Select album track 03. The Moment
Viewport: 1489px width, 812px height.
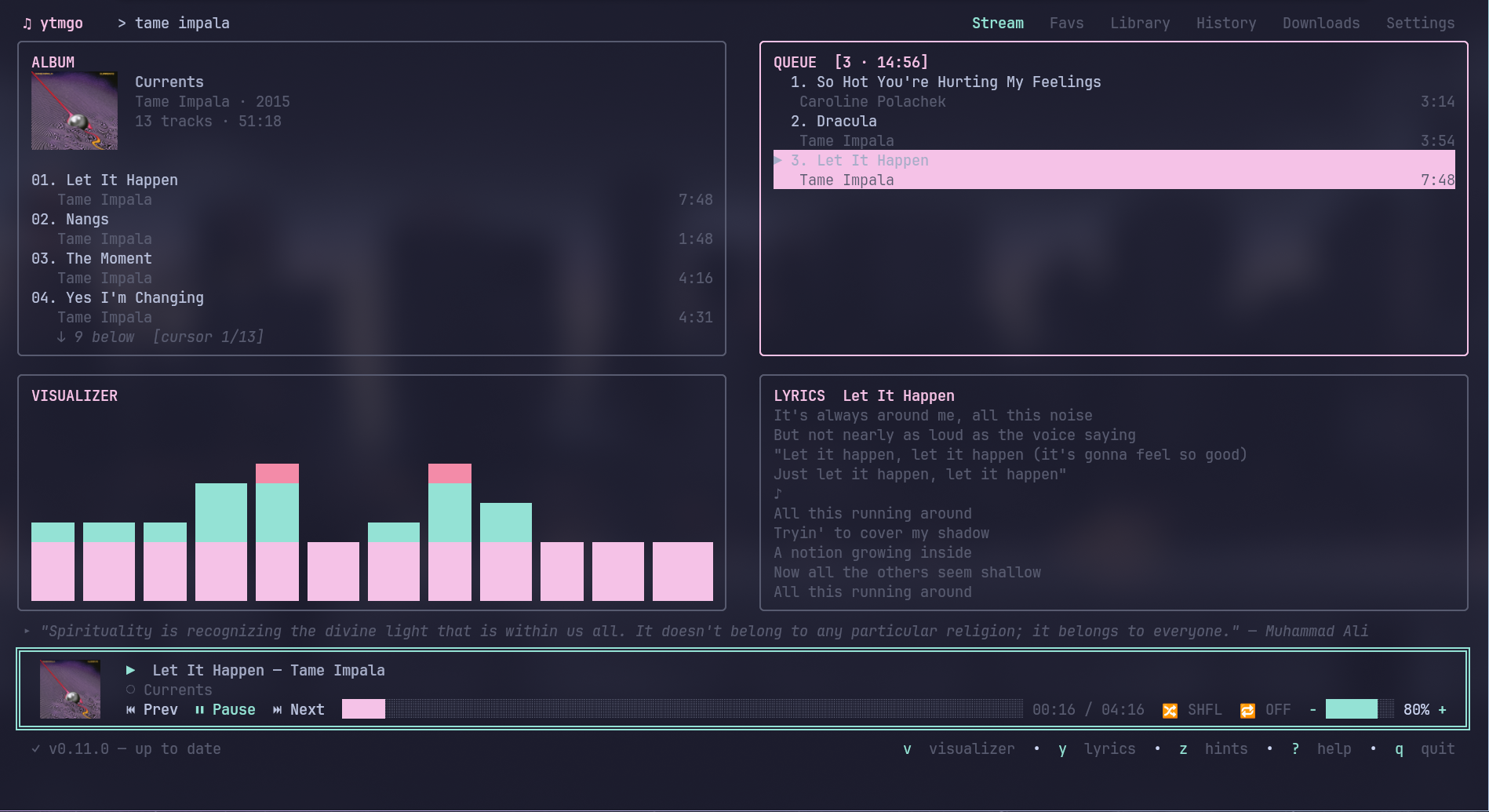pos(372,268)
